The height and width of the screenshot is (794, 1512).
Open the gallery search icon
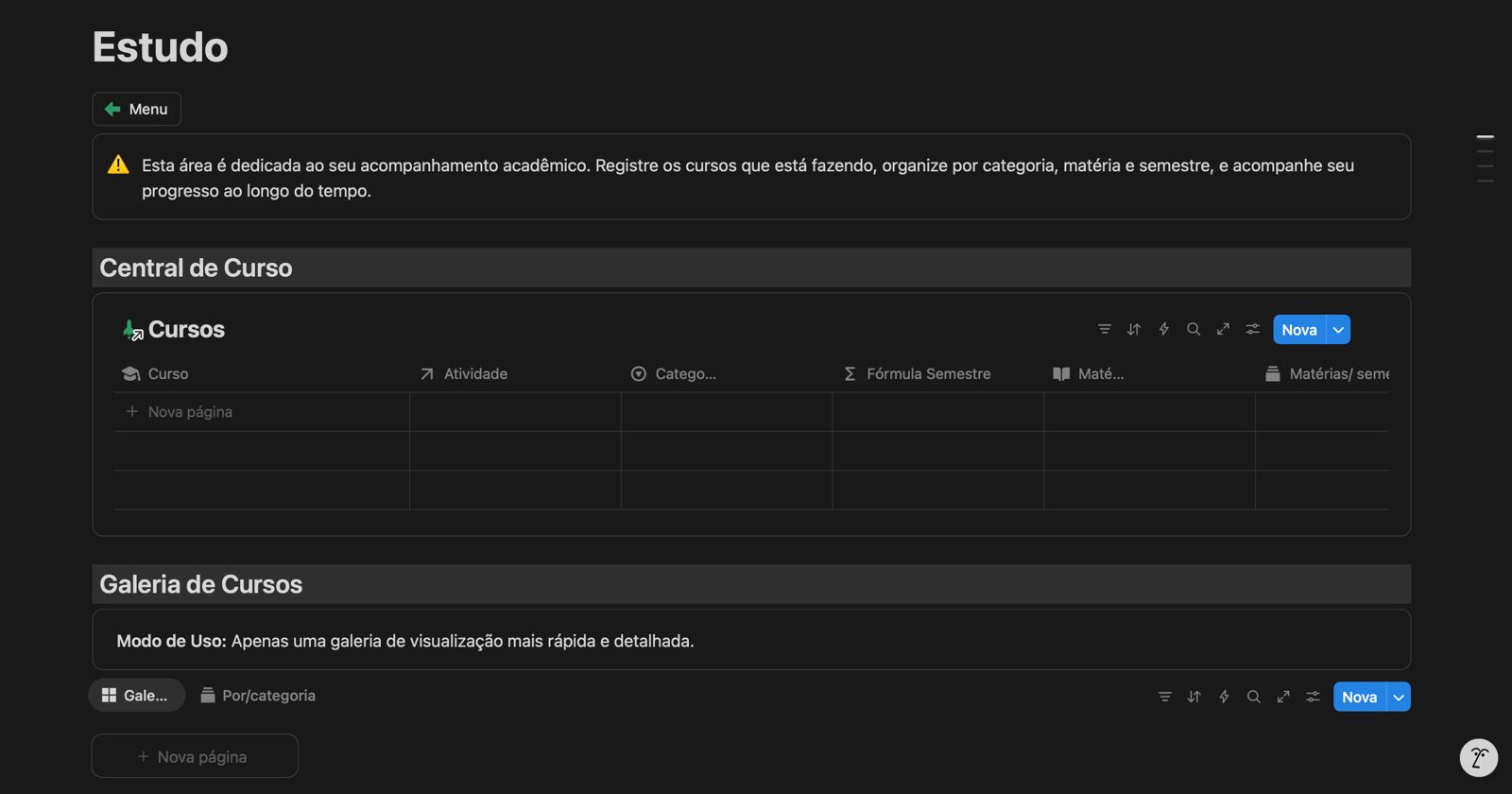click(1253, 697)
